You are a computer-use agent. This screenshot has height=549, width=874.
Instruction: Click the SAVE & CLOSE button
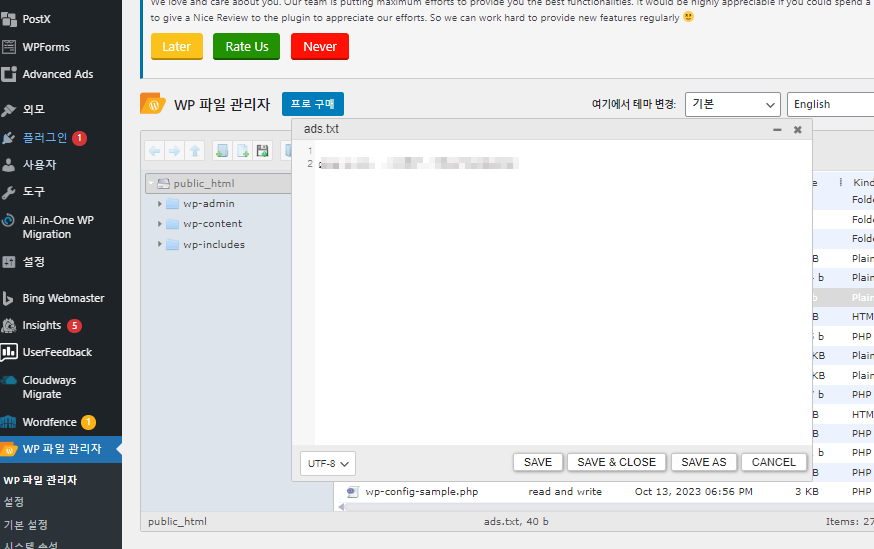point(616,462)
